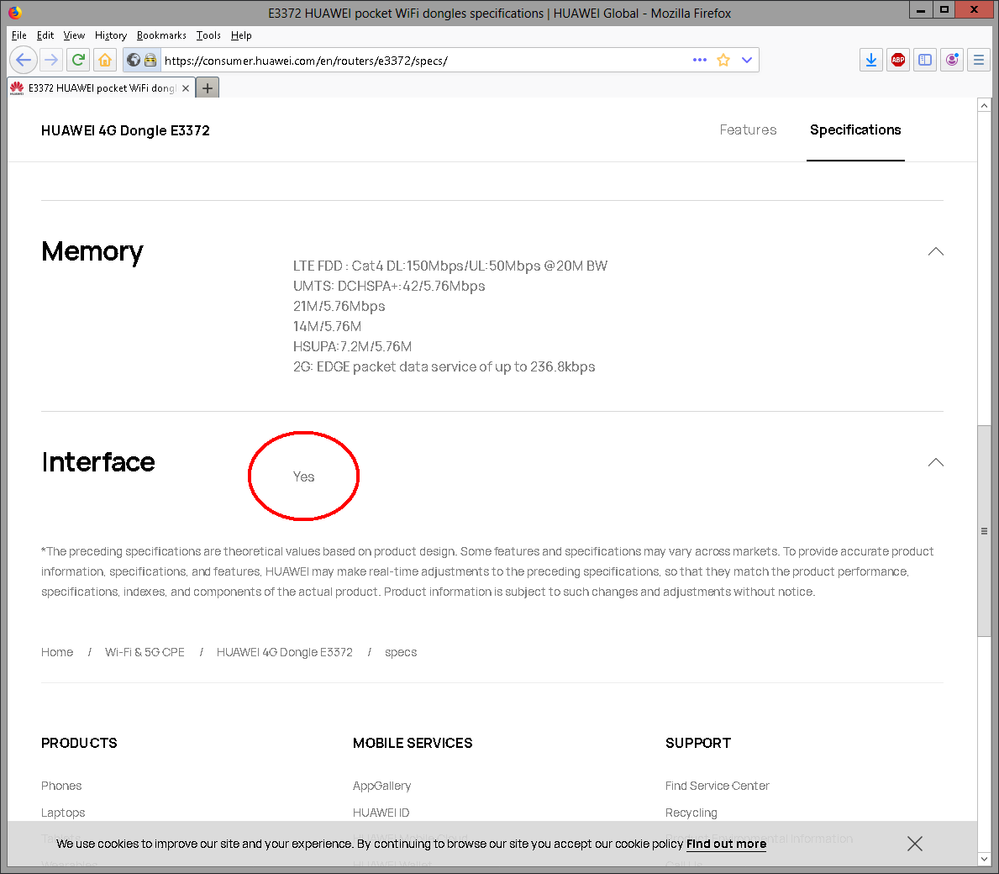The width and height of the screenshot is (999, 874).
Task: View connection security lock info
Action: 150,61
